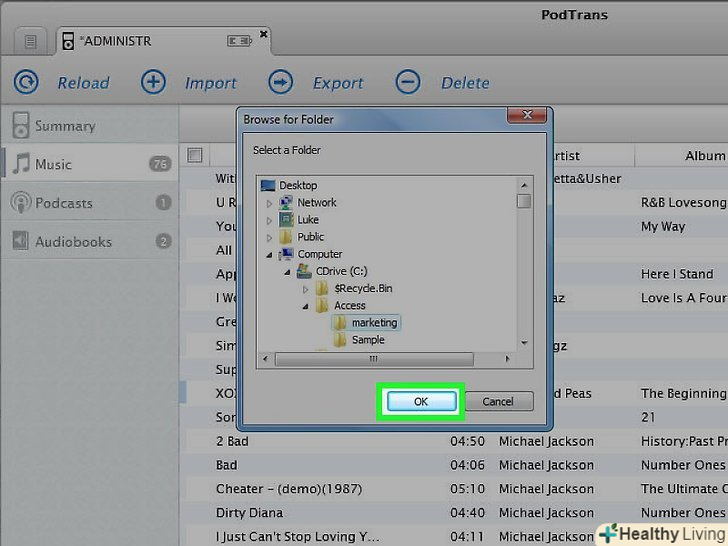Click the $Recycle.Bin folder icon

pyautogui.click(x=322, y=288)
